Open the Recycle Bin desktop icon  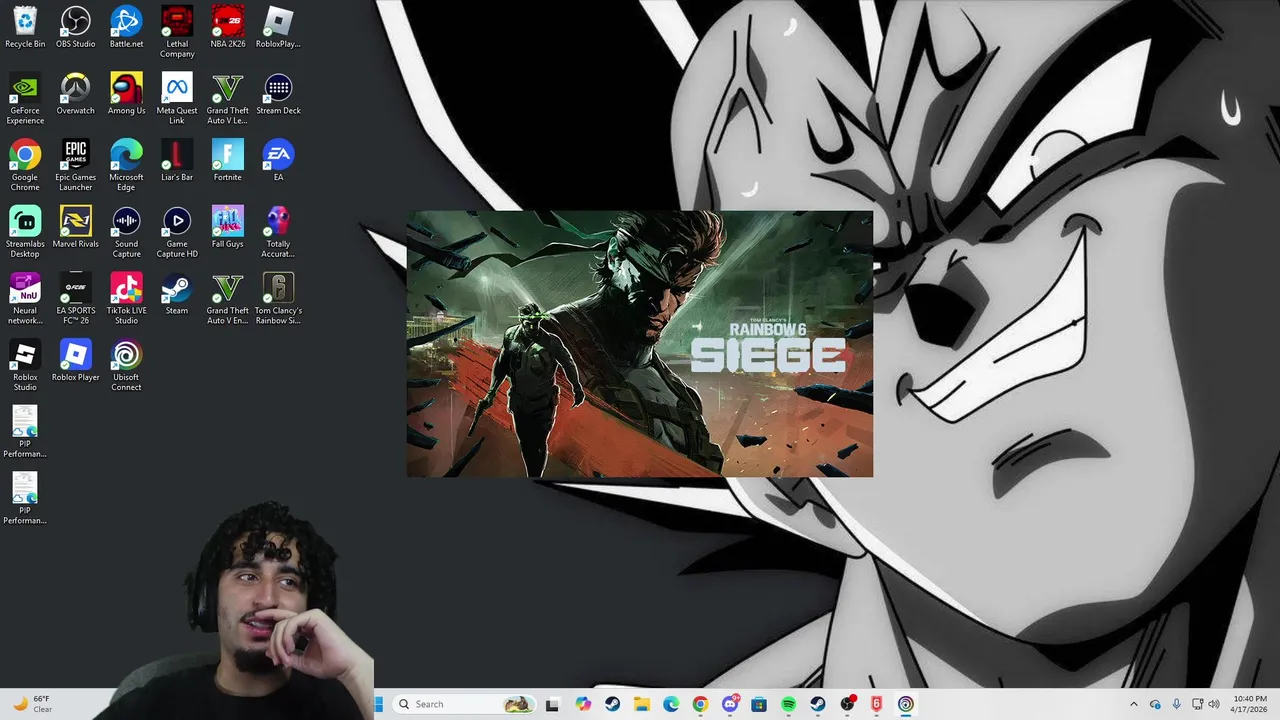[x=25, y=27]
